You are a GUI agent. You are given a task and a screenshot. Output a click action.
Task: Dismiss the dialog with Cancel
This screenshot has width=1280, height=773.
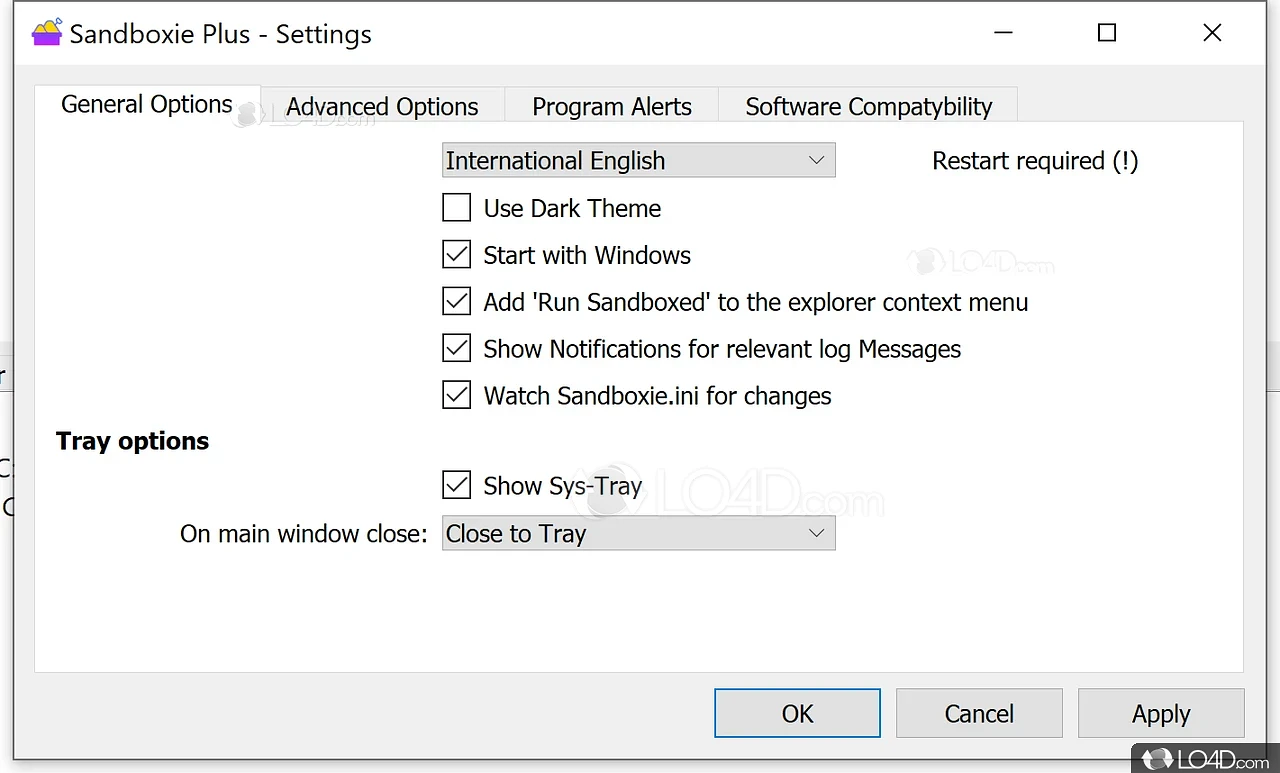pos(978,713)
